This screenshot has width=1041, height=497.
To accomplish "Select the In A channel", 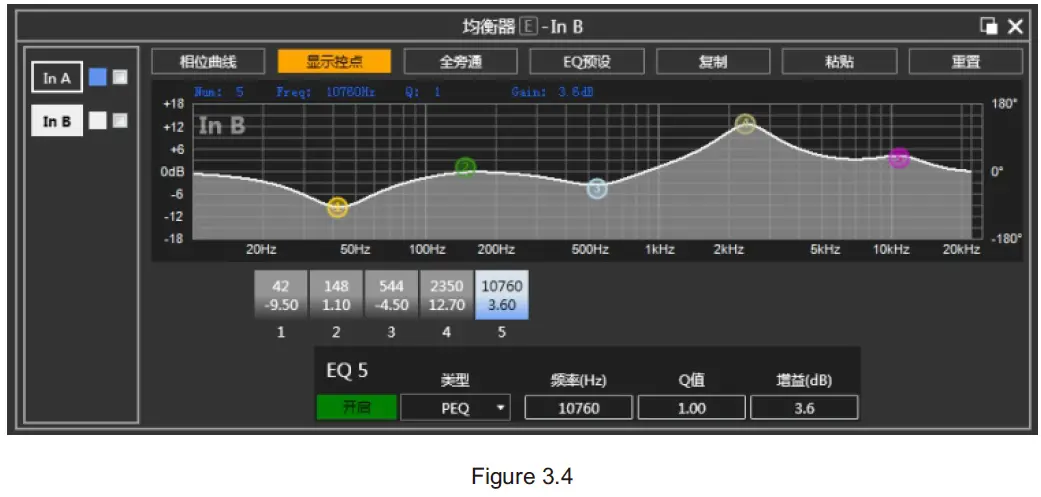I will (57, 78).
